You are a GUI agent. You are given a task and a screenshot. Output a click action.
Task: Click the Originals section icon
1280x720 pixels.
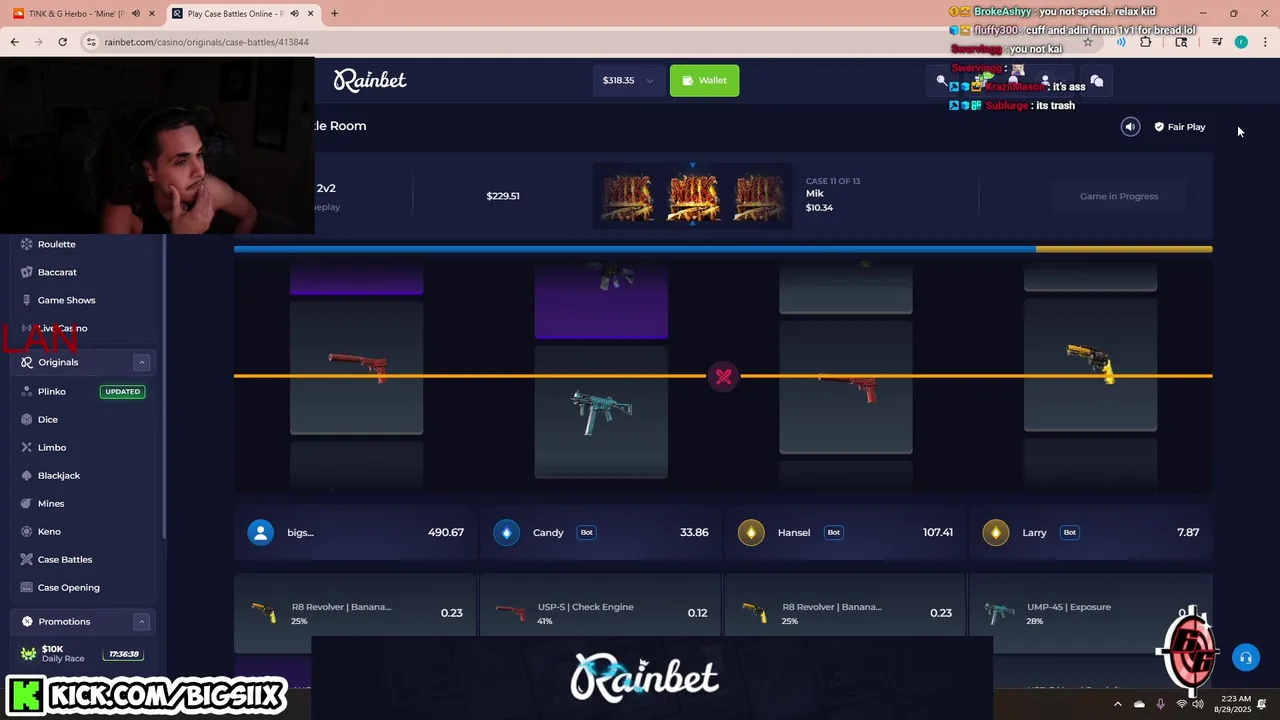27,362
